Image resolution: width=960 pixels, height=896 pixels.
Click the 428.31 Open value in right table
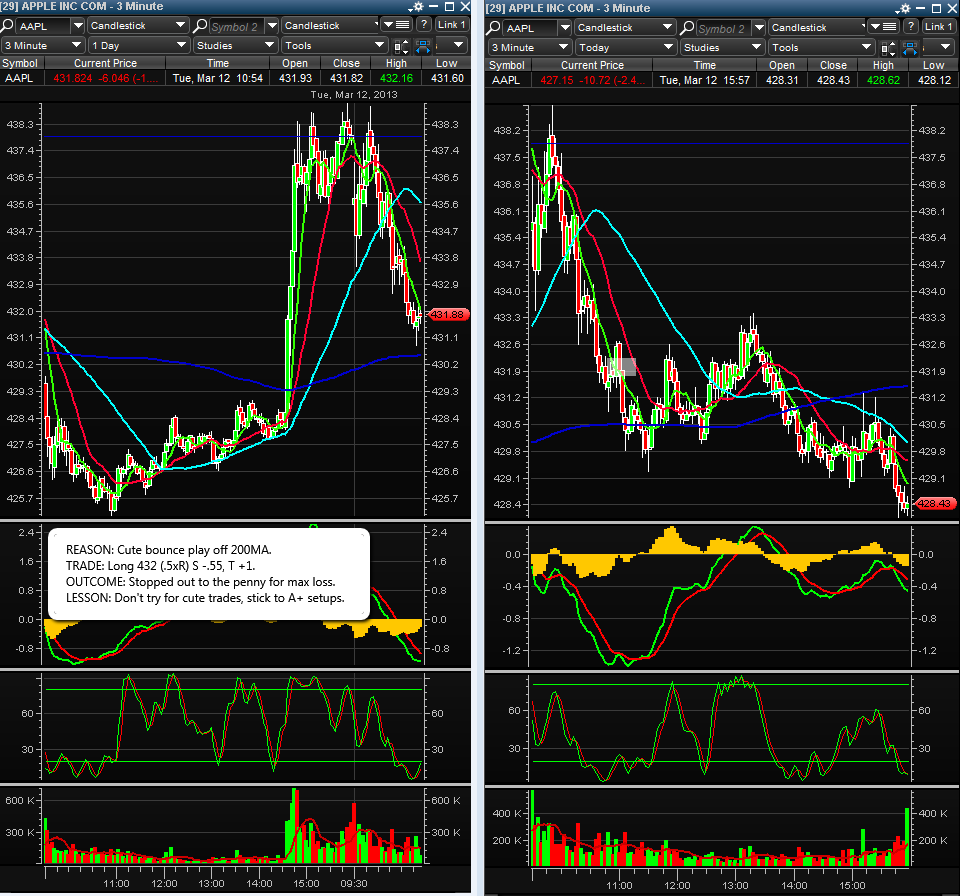782,80
